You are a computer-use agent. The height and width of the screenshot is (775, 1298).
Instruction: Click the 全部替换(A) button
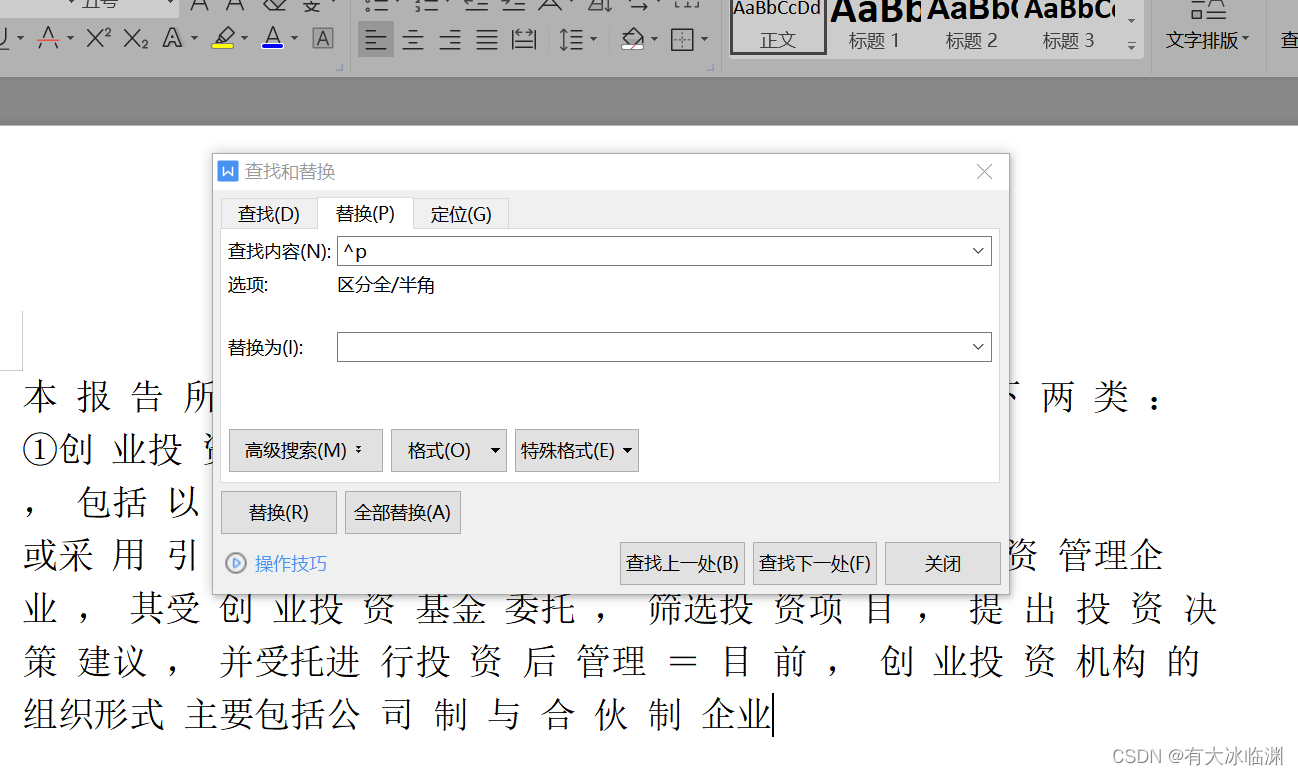(403, 513)
